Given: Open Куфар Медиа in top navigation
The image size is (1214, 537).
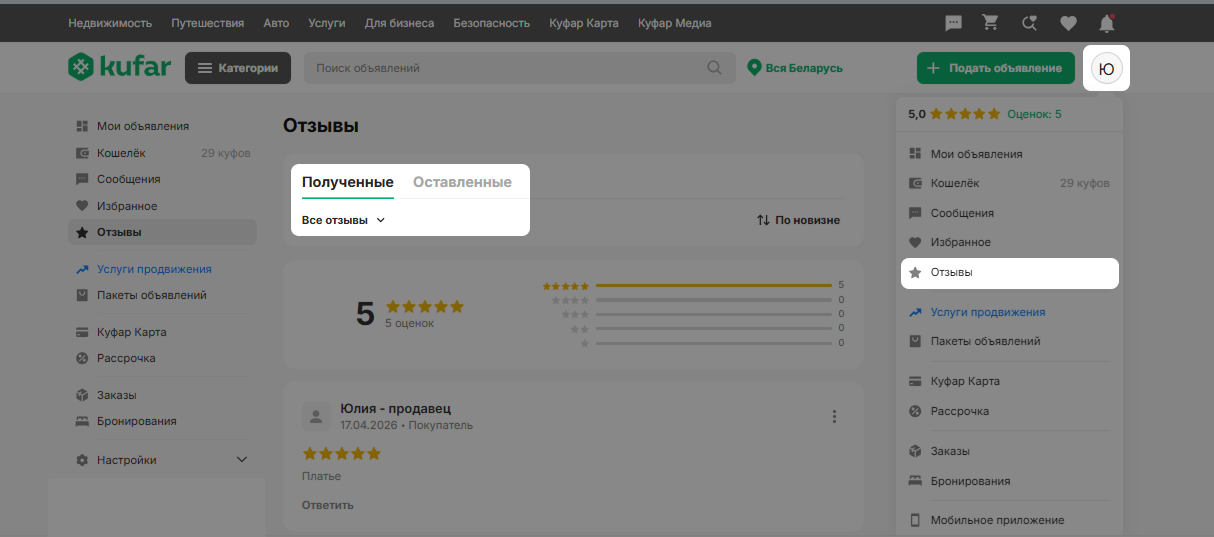Looking at the screenshot, I should (675, 22).
